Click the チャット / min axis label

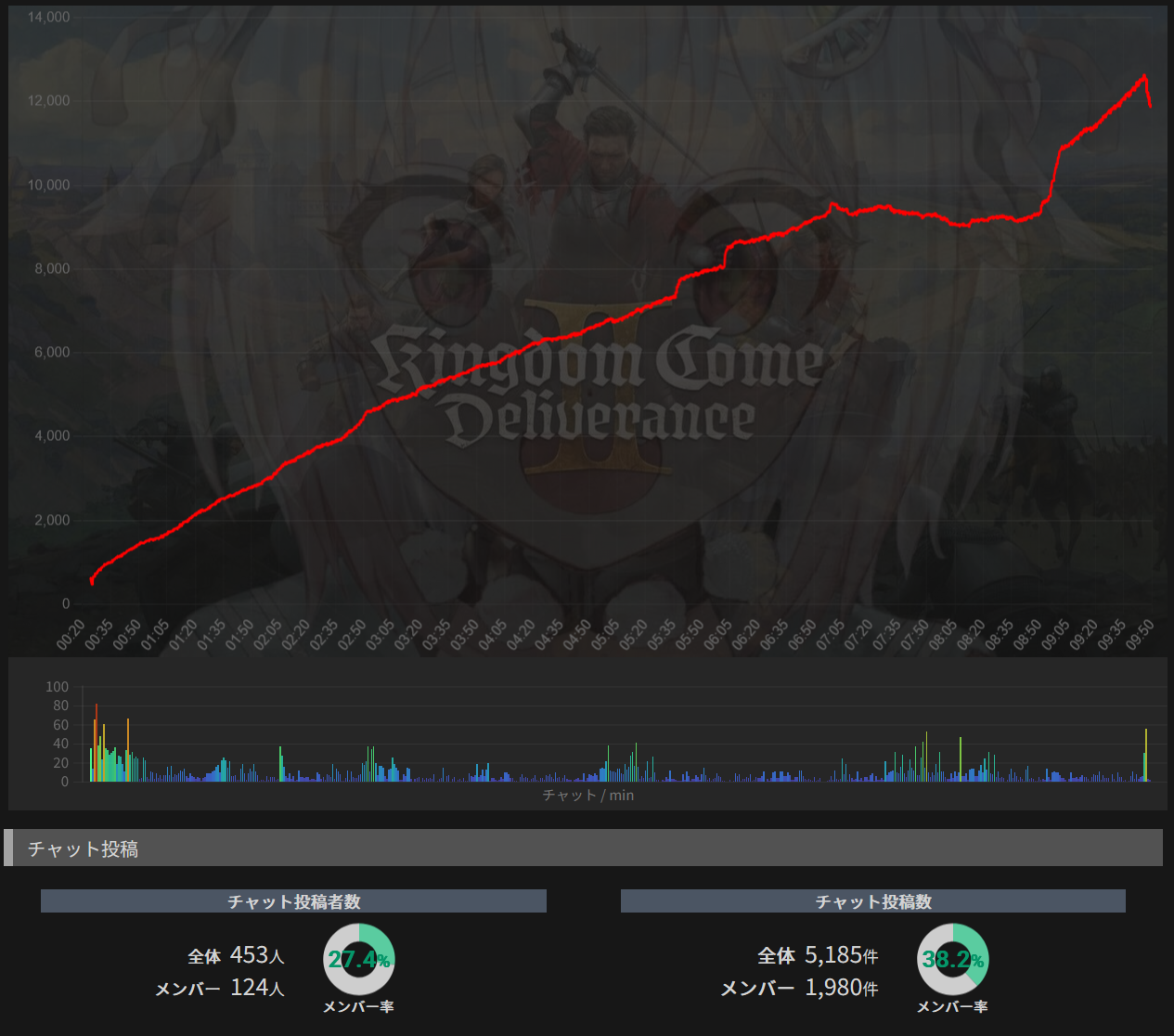[x=588, y=796]
